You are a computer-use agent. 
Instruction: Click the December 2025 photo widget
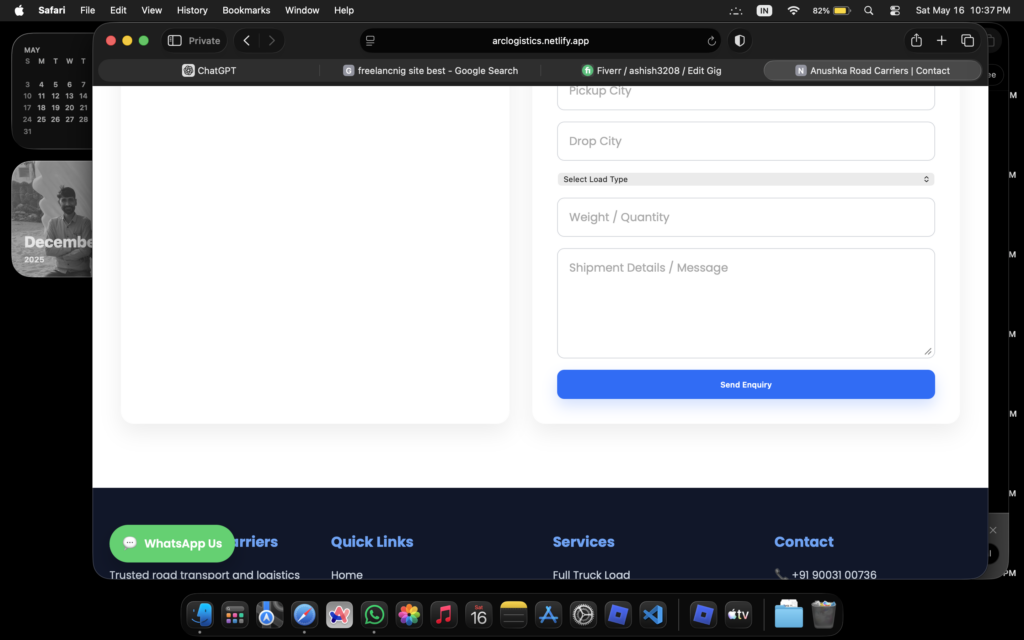coord(52,219)
